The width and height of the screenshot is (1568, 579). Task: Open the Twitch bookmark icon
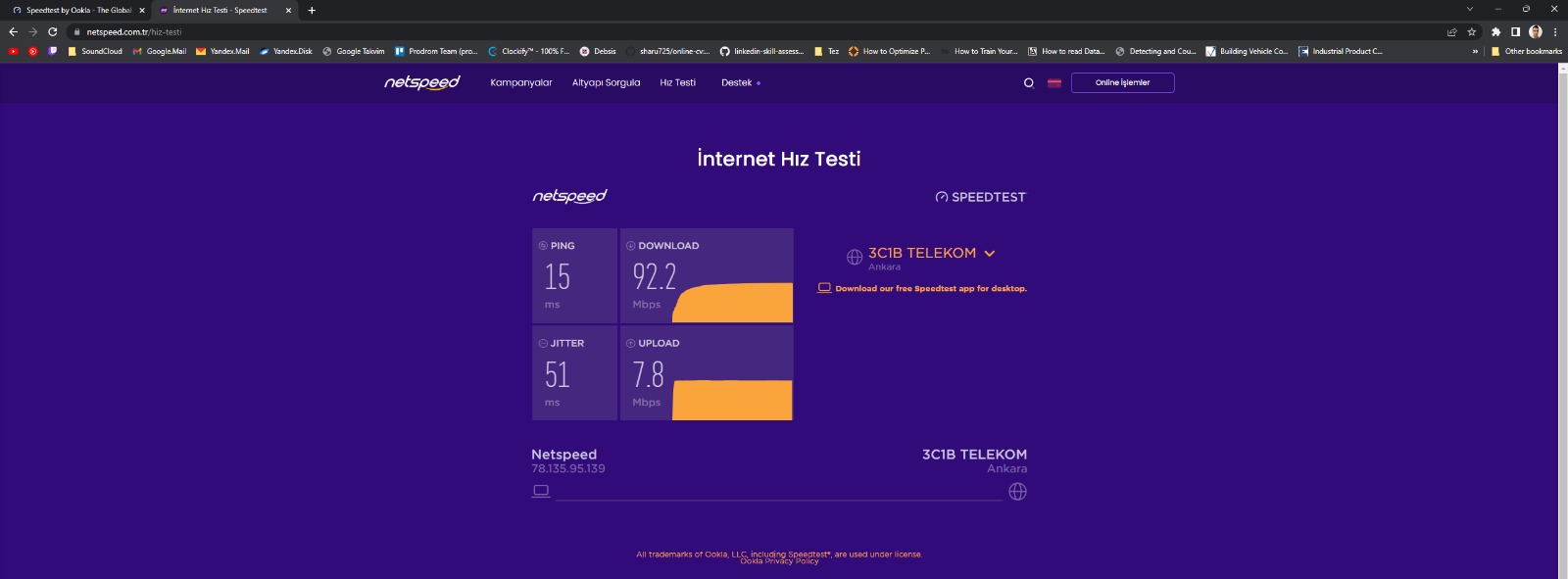tap(52, 51)
